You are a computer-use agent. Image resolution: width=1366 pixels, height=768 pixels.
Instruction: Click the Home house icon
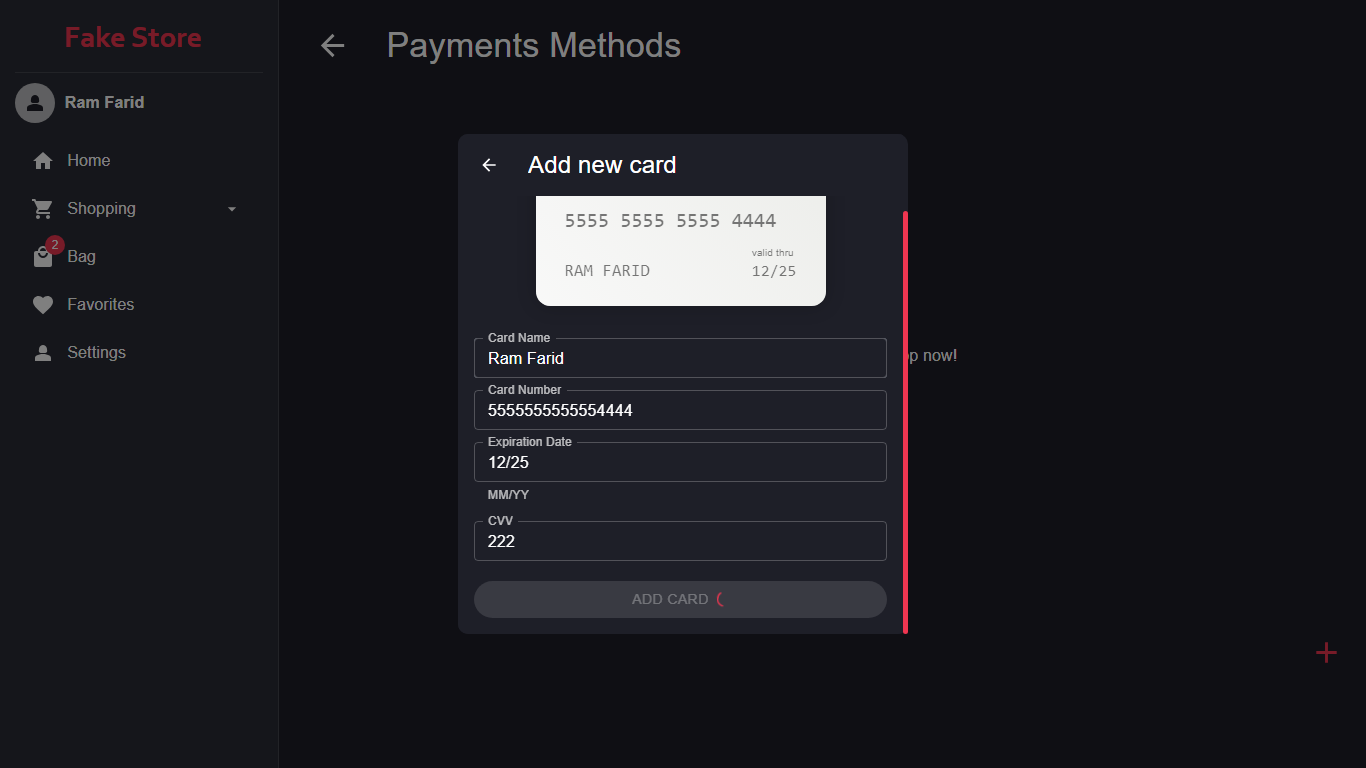coord(43,161)
